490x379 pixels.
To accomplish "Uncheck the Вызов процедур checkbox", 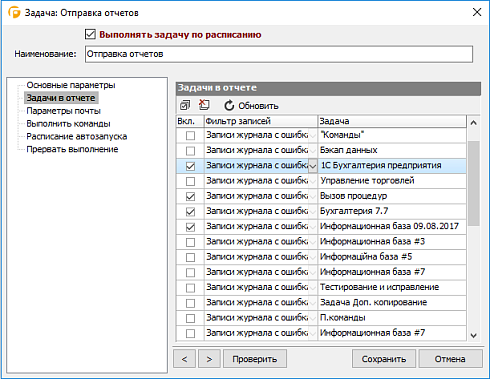I will (190, 196).
